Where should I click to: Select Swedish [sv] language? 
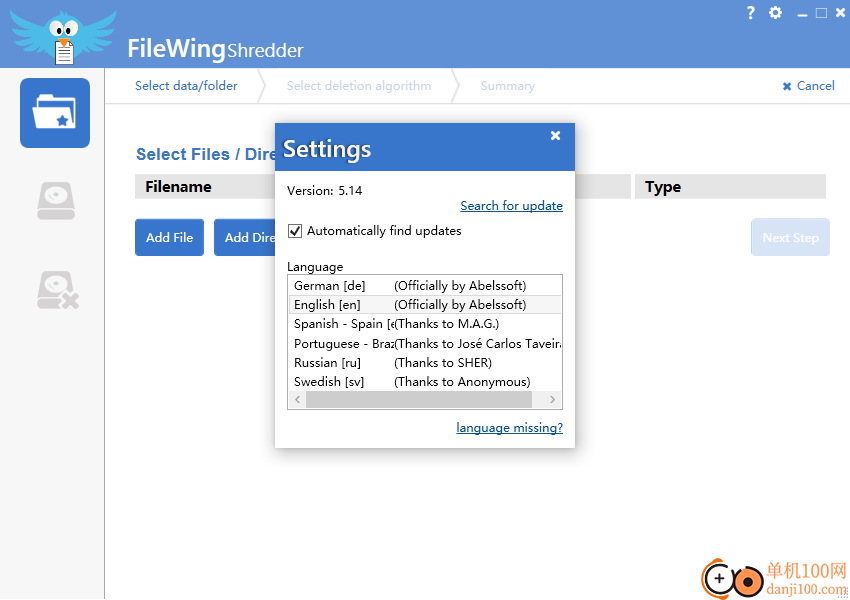[425, 382]
